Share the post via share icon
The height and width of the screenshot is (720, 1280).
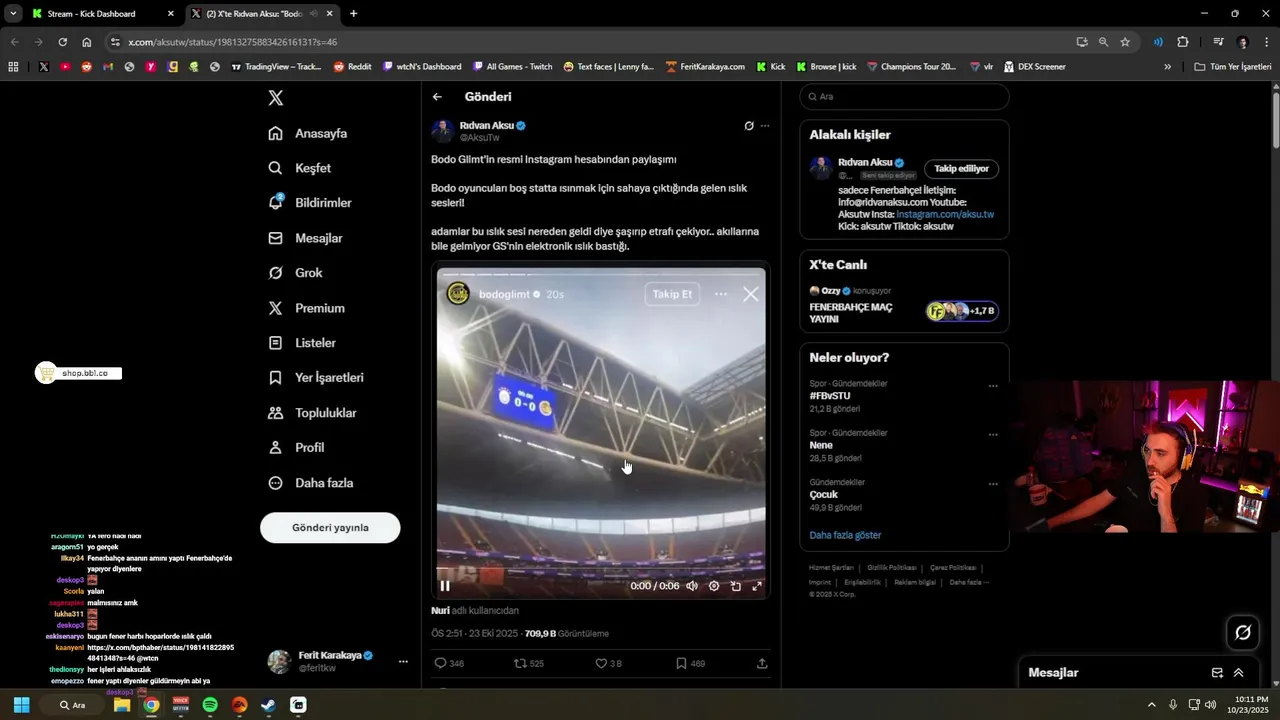tap(762, 663)
